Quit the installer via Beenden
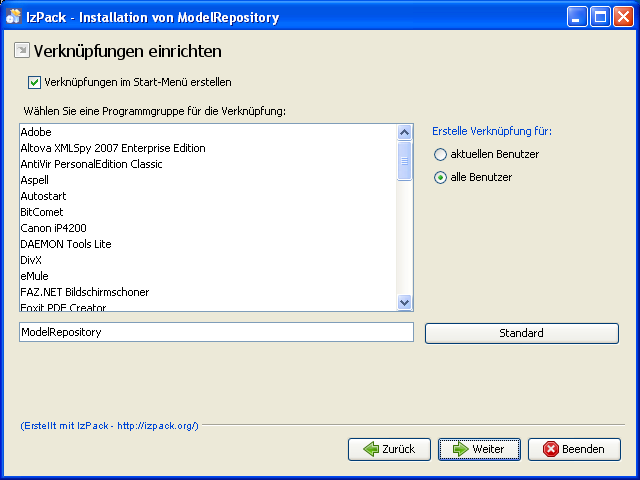The height and width of the screenshot is (480, 640). pyautogui.click(x=574, y=449)
